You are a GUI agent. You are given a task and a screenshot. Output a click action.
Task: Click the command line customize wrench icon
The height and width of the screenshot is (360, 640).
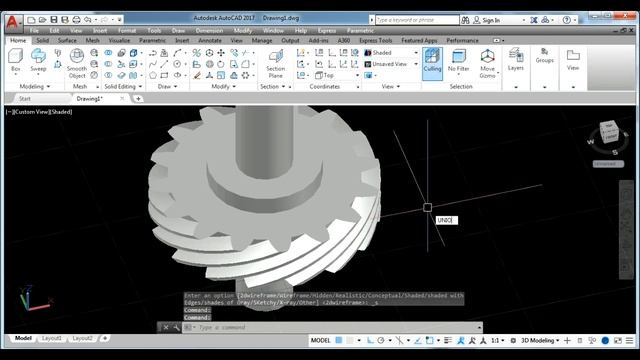click(176, 327)
